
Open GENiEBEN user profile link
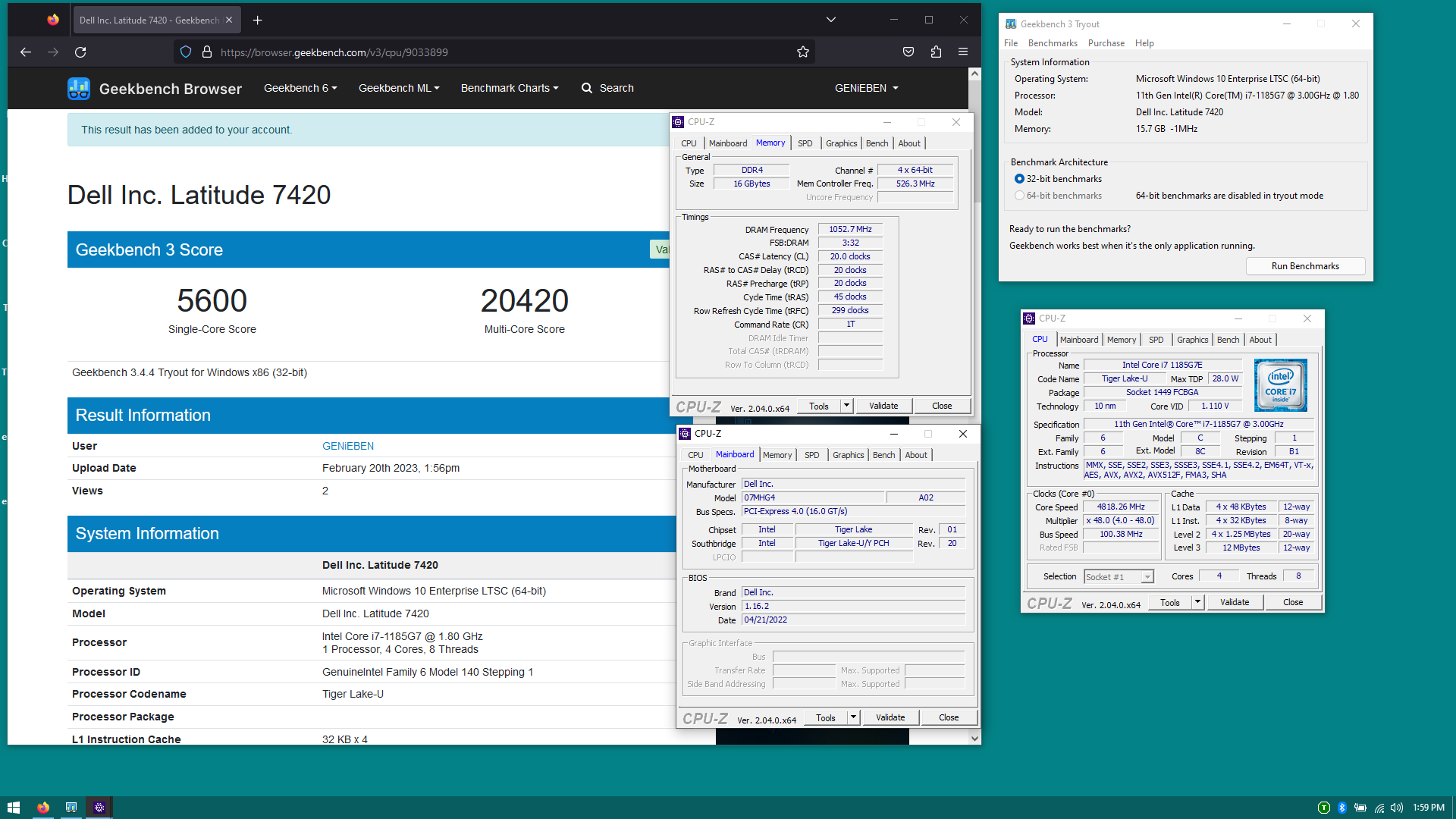pyautogui.click(x=348, y=446)
